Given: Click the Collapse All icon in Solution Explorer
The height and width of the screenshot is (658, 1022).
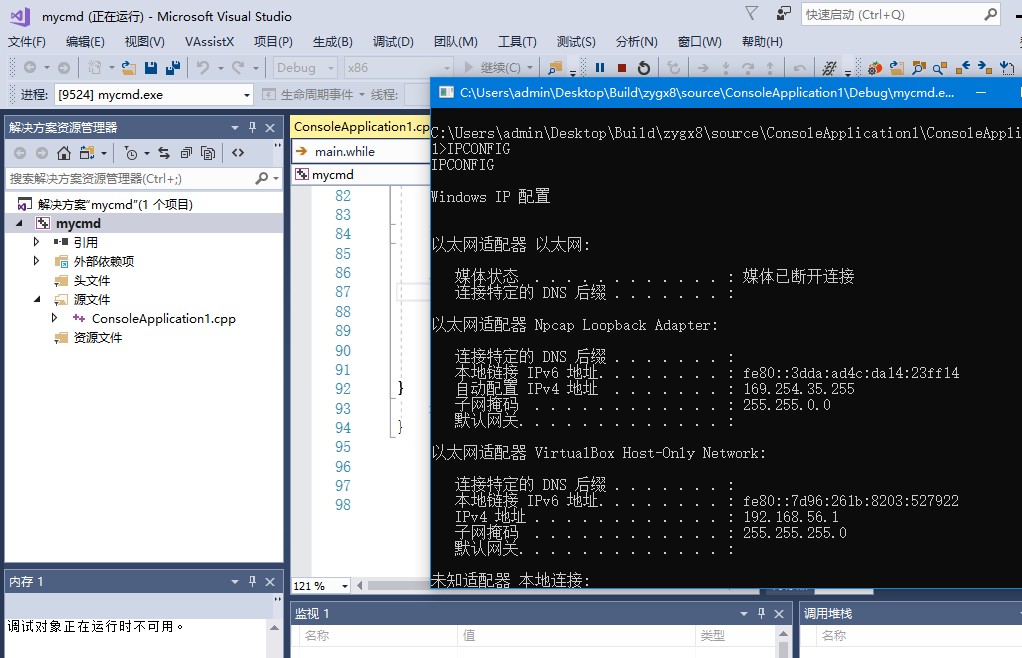Looking at the screenshot, I should pos(186,153).
